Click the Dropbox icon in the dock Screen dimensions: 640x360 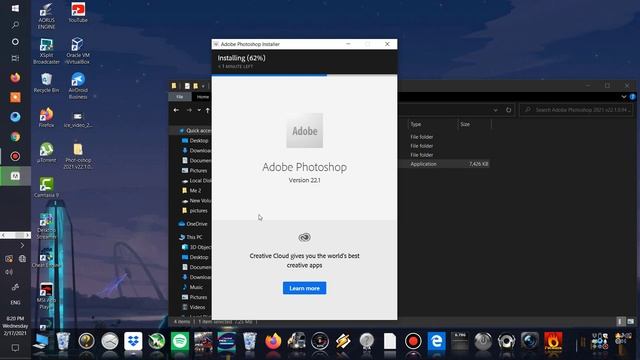pyautogui.click(x=133, y=341)
